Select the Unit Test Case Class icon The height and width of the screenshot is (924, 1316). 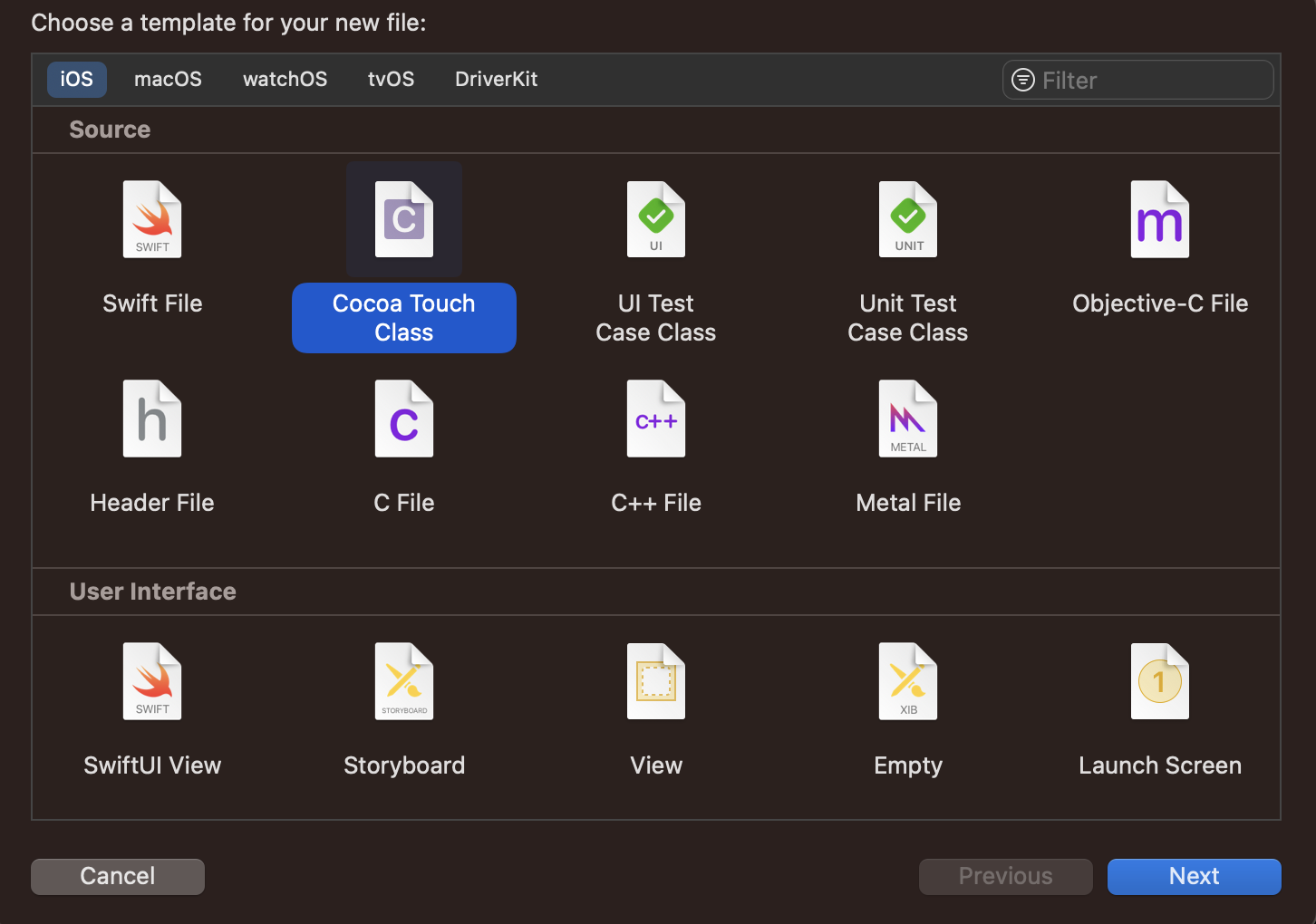coord(908,220)
